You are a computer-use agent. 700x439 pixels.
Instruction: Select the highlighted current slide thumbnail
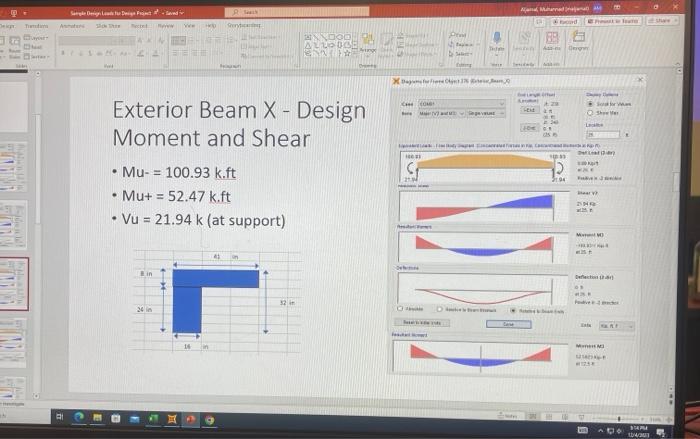pyautogui.click(x=14, y=284)
